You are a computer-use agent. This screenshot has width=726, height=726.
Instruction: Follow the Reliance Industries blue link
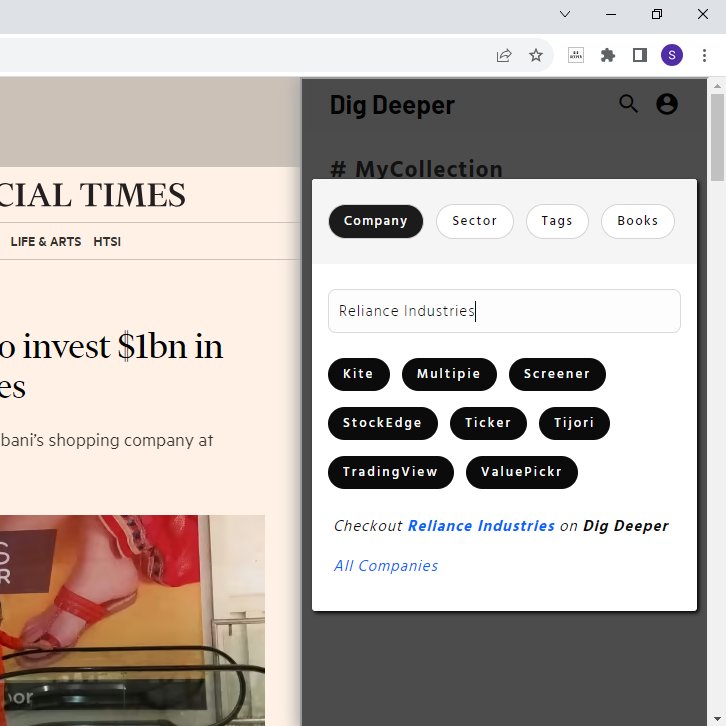pos(481,526)
